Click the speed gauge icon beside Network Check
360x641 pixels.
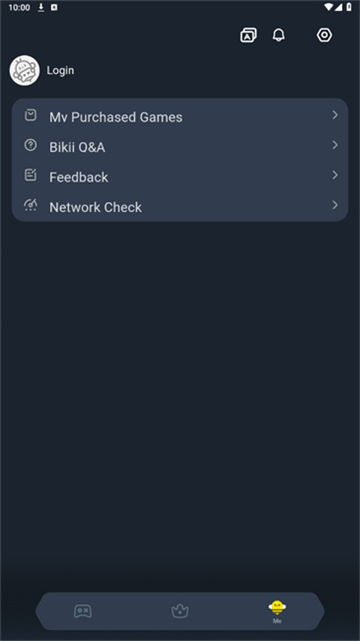tap(31, 205)
